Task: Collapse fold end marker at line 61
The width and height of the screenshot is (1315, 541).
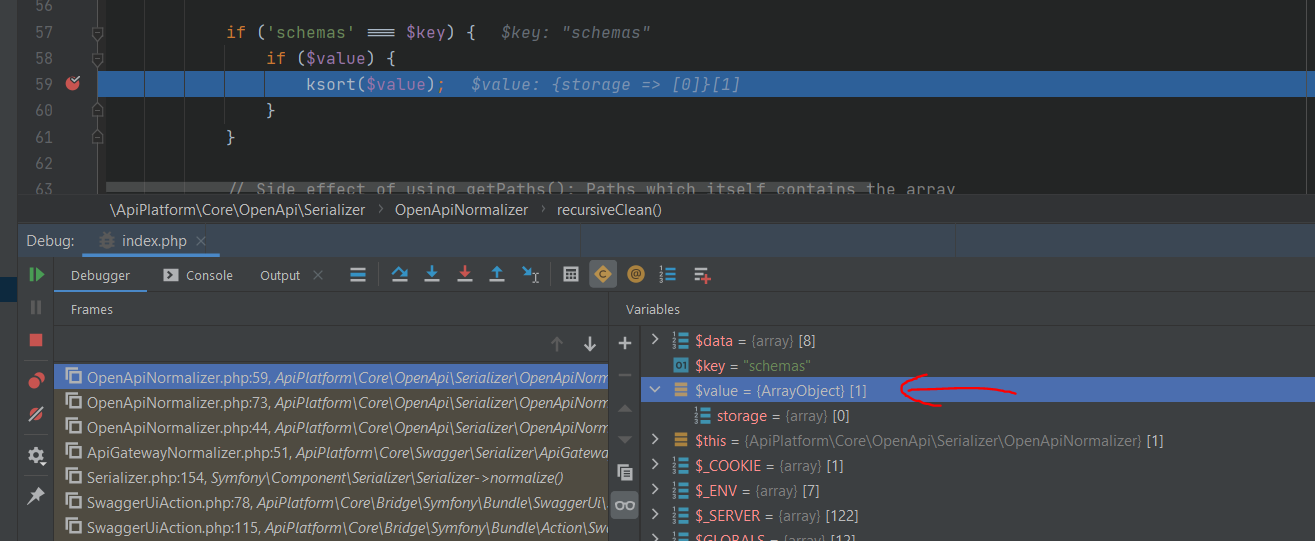Action: click(x=97, y=136)
